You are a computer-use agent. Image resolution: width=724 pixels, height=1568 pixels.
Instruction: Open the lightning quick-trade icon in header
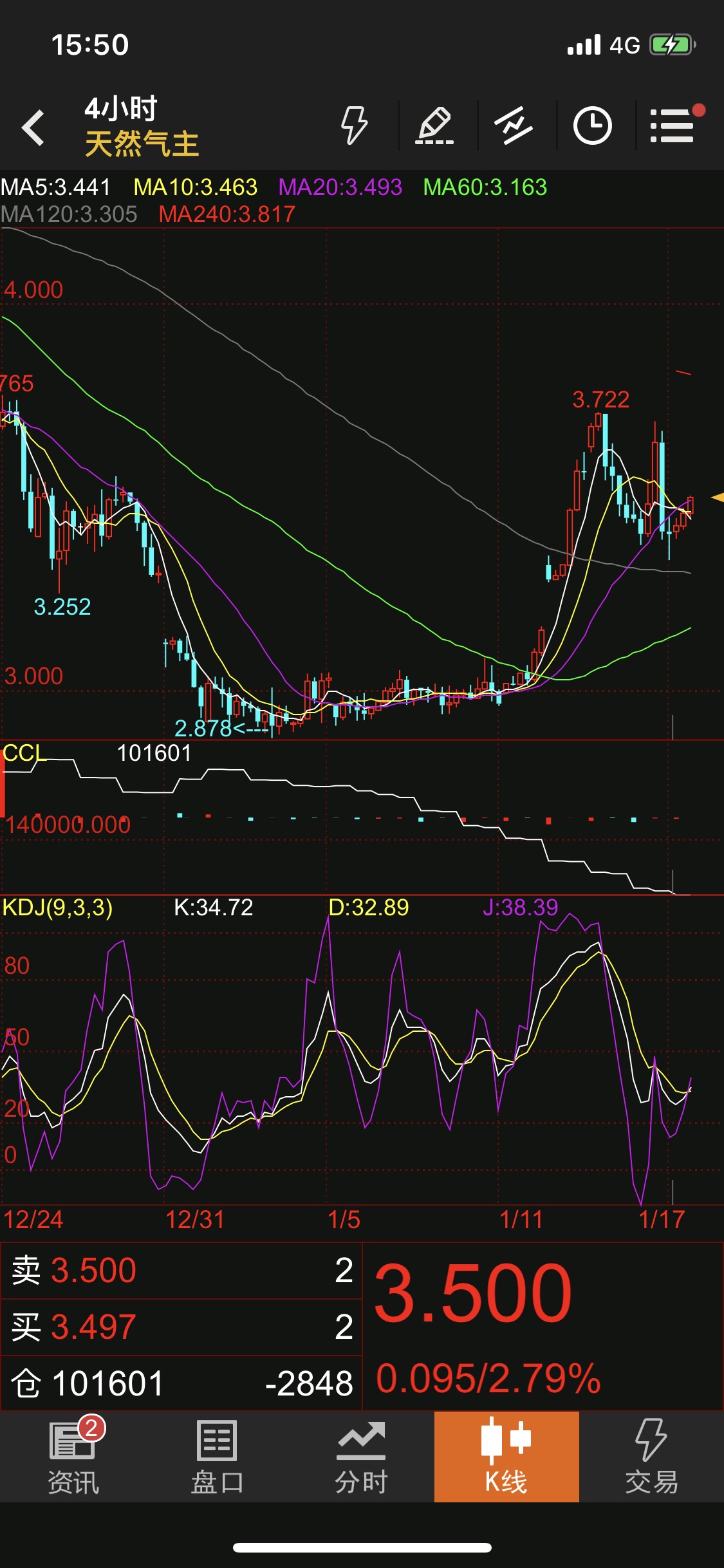pos(354,126)
